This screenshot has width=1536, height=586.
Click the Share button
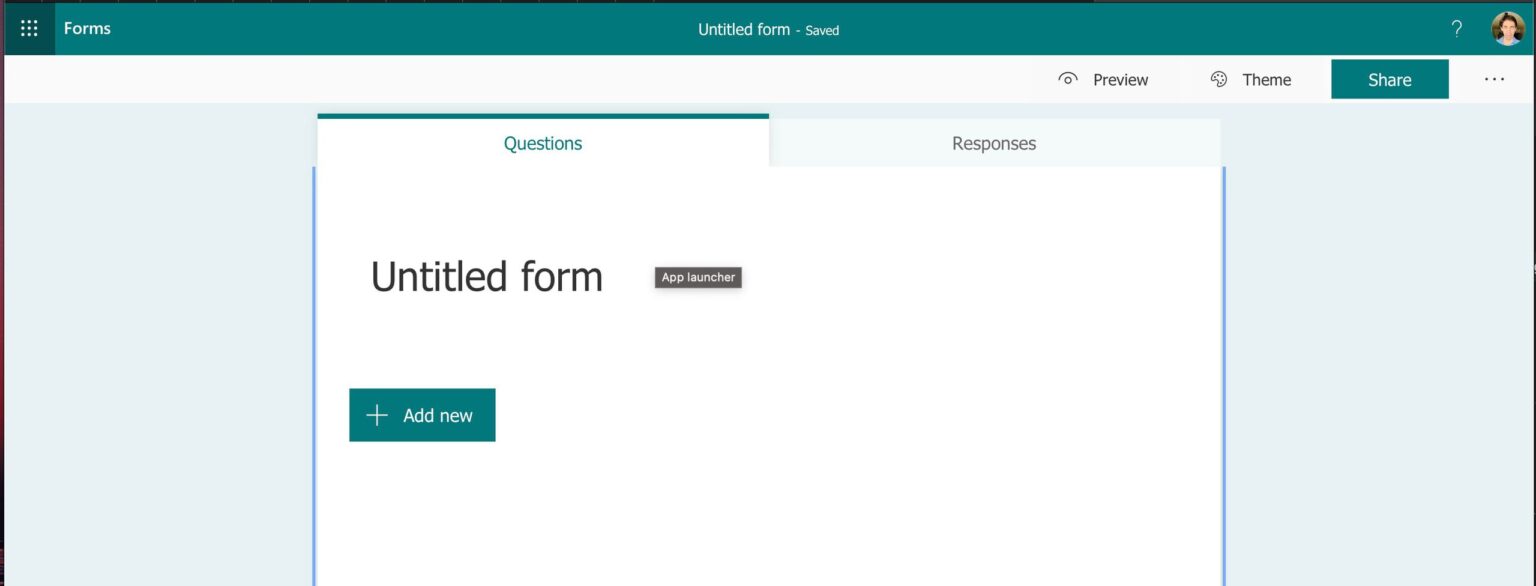pos(1389,78)
